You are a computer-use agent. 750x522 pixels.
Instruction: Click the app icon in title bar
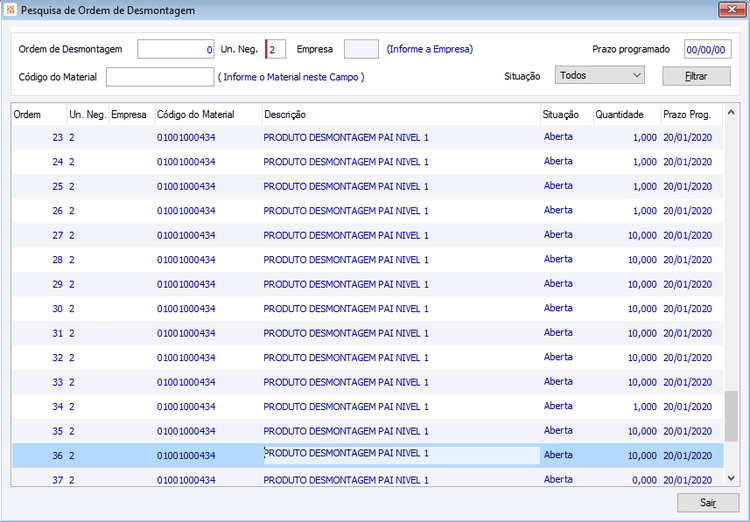point(10,9)
